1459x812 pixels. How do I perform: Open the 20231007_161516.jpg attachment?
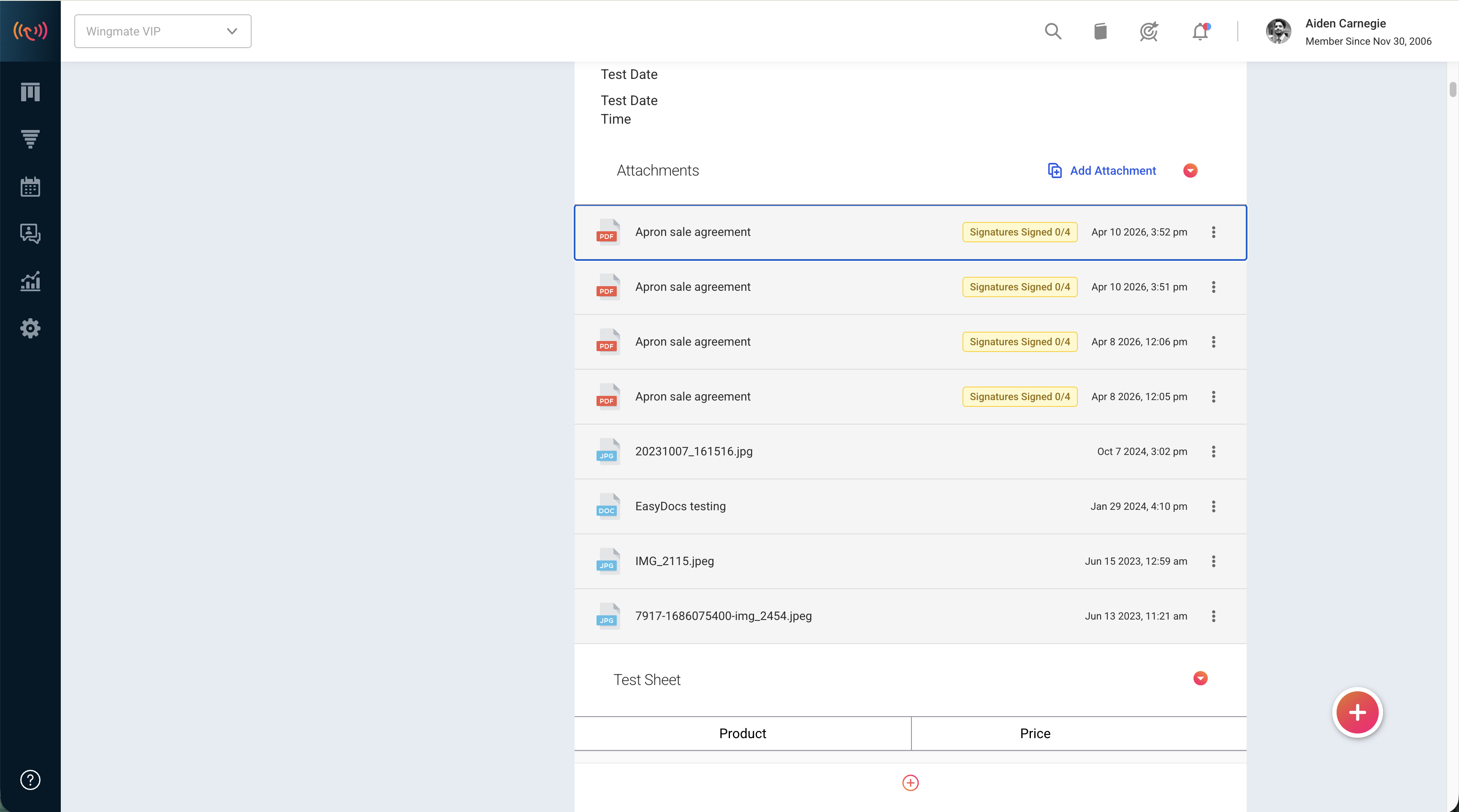(x=694, y=452)
